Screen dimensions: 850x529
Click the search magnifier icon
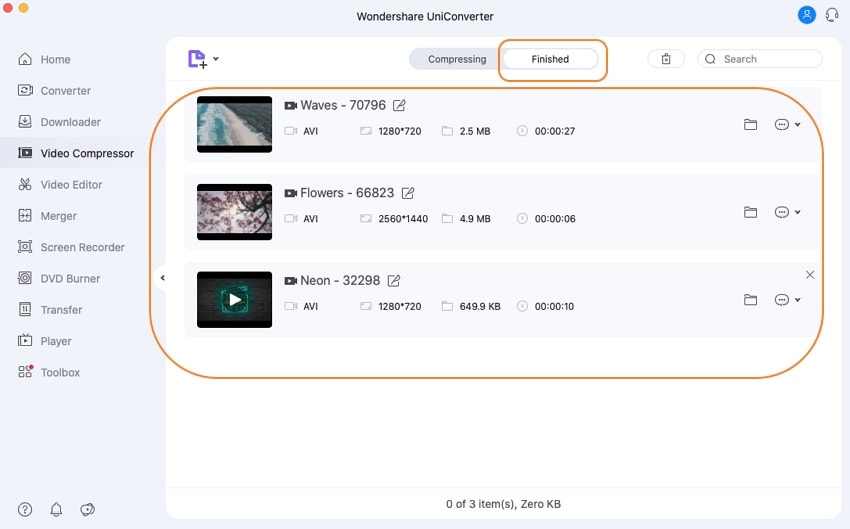[711, 59]
